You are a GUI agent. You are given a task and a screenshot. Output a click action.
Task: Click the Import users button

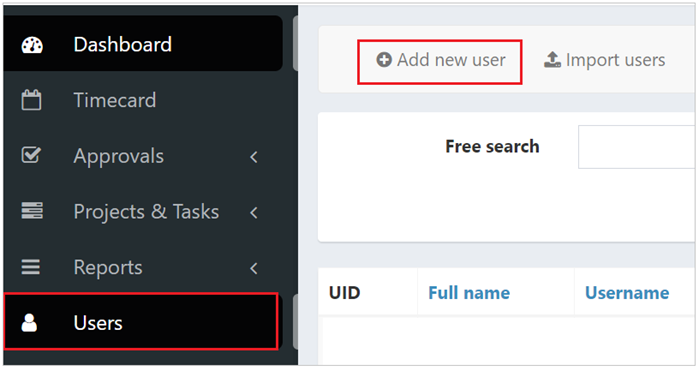tap(604, 60)
